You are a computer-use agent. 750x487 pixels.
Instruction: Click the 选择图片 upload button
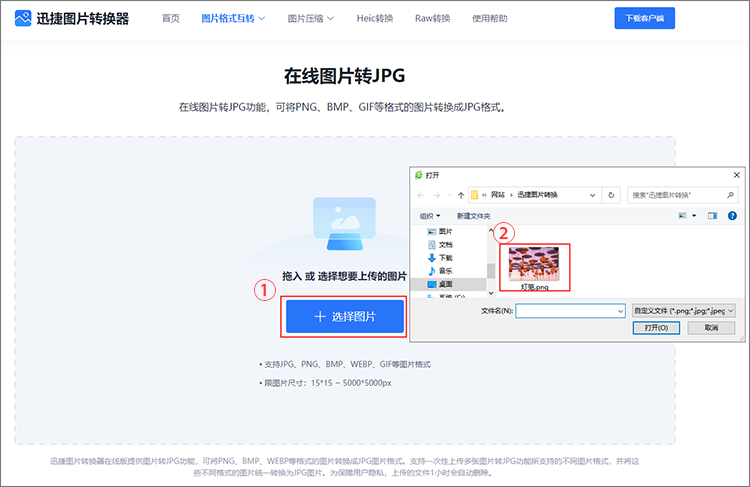click(345, 316)
